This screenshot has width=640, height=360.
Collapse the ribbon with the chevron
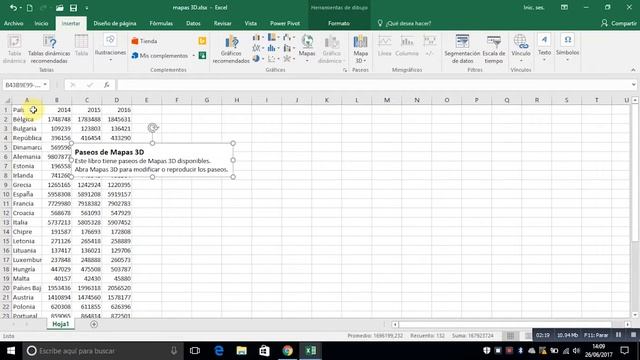[633, 70]
